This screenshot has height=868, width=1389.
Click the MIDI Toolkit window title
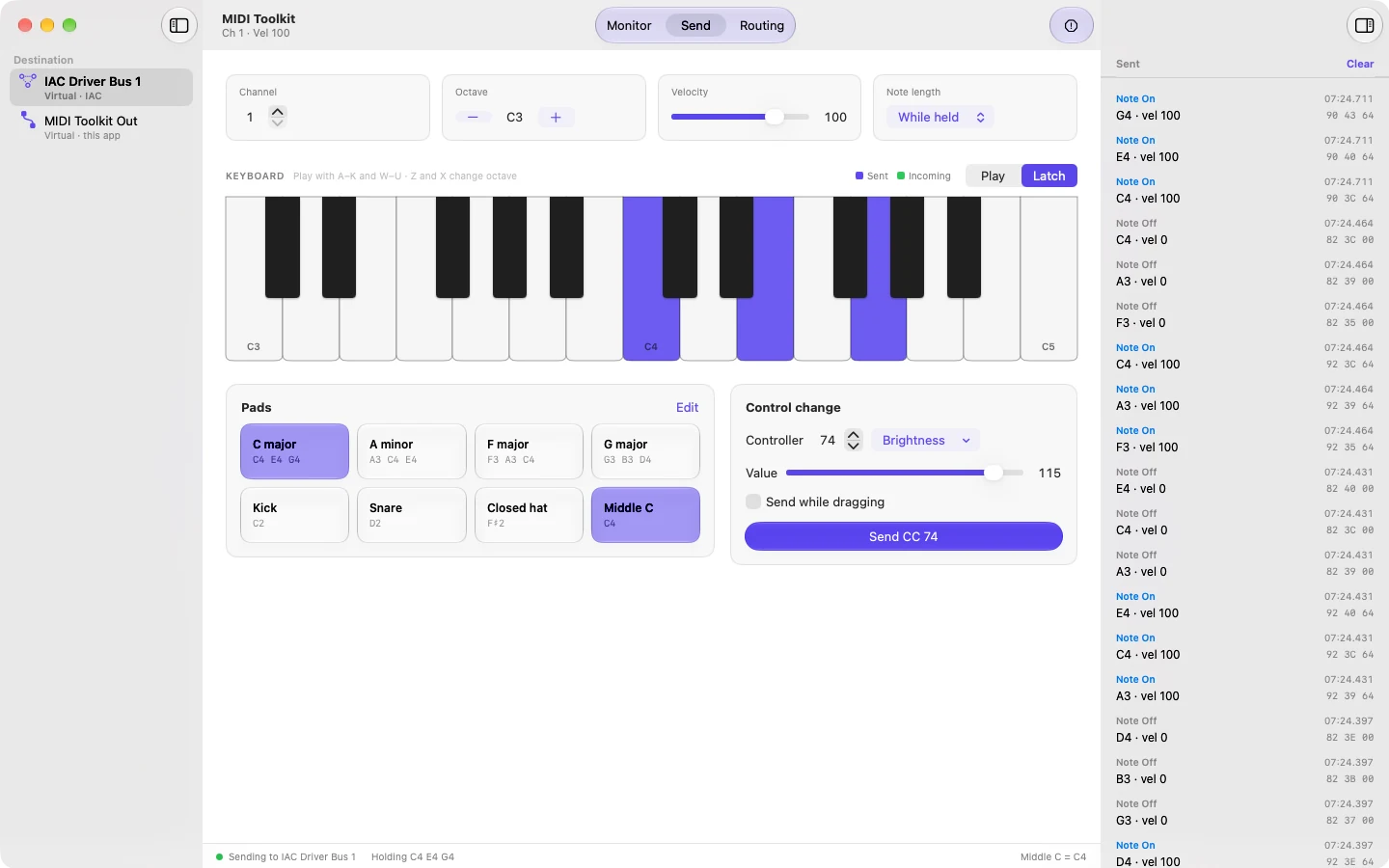[259, 18]
